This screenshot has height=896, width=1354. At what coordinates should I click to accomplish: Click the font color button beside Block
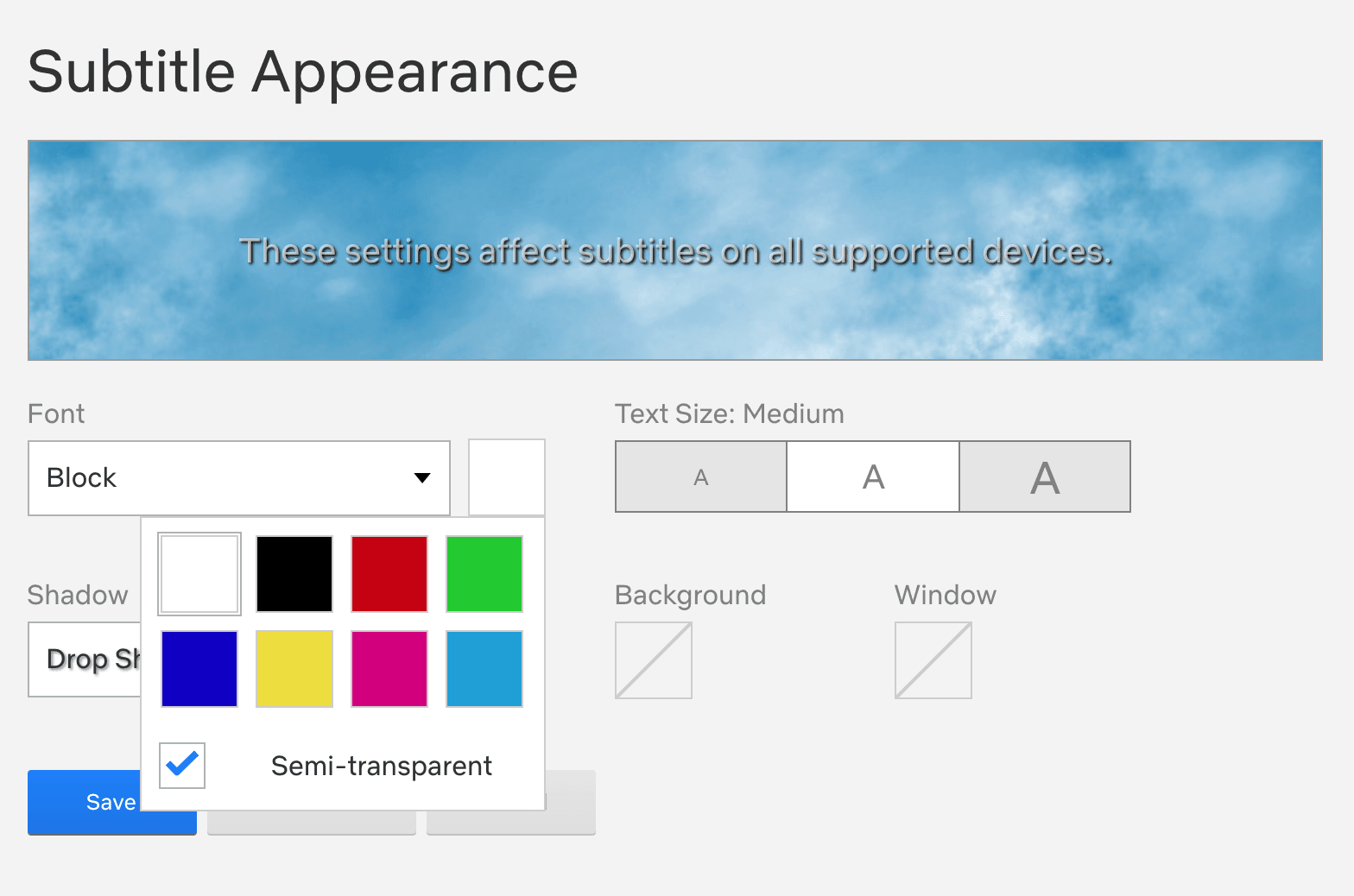(x=507, y=477)
